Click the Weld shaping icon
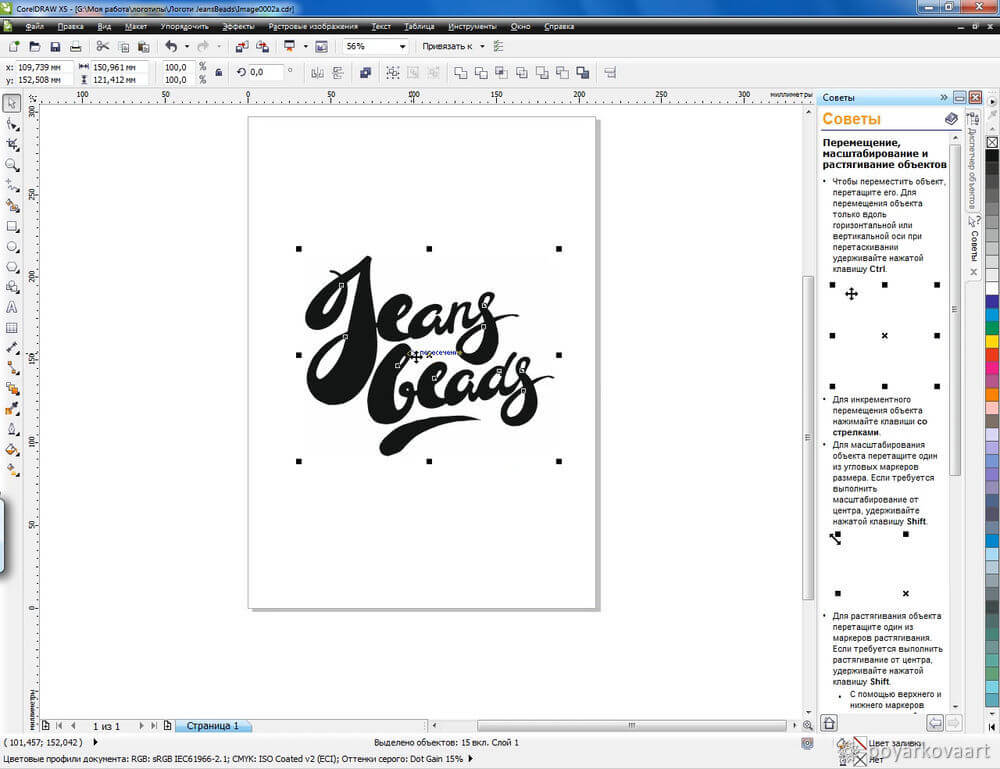Image resolution: width=1000 pixels, height=769 pixels. click(460, 73)
